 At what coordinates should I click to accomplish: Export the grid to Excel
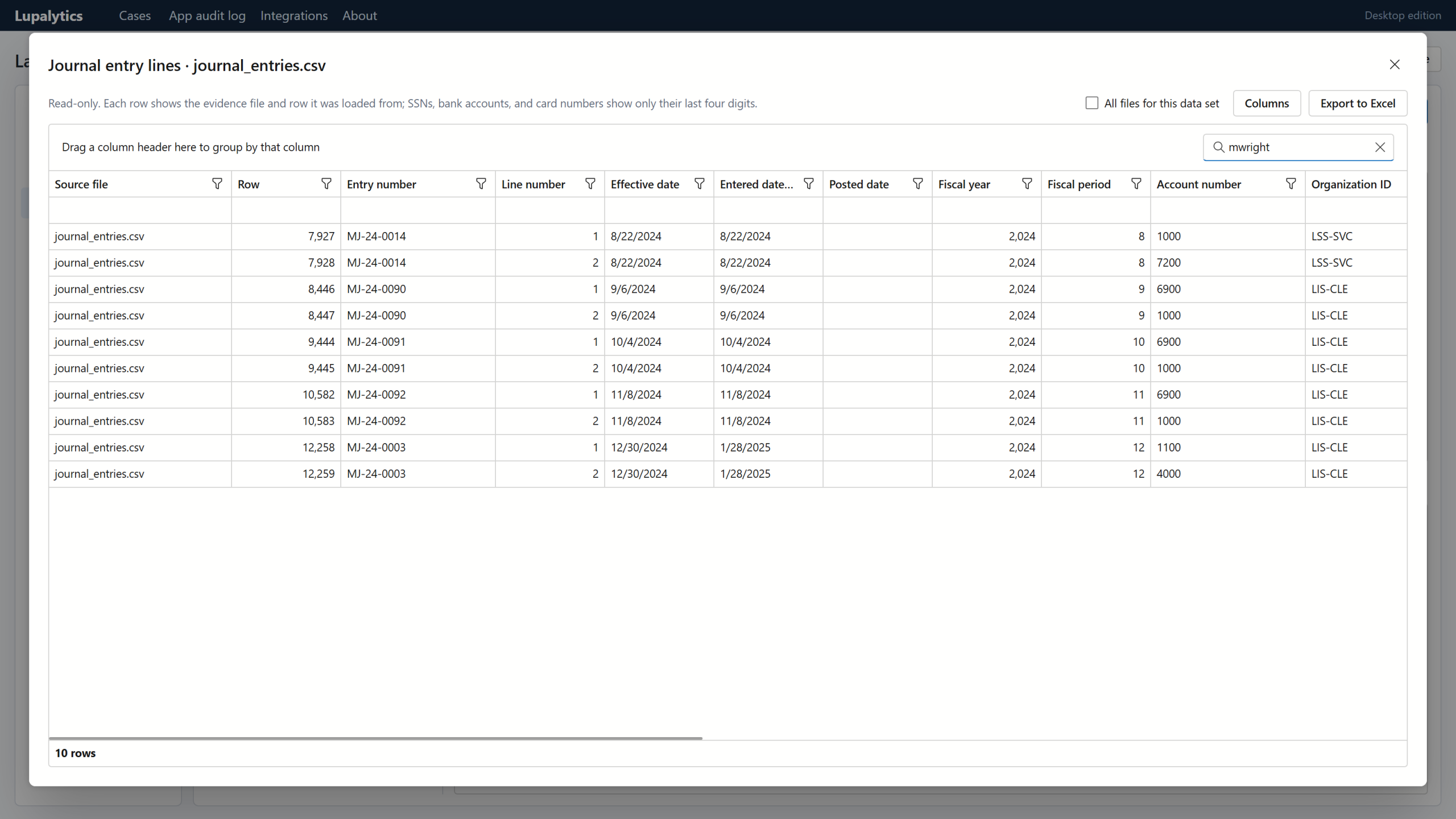tap(1358, 104)
